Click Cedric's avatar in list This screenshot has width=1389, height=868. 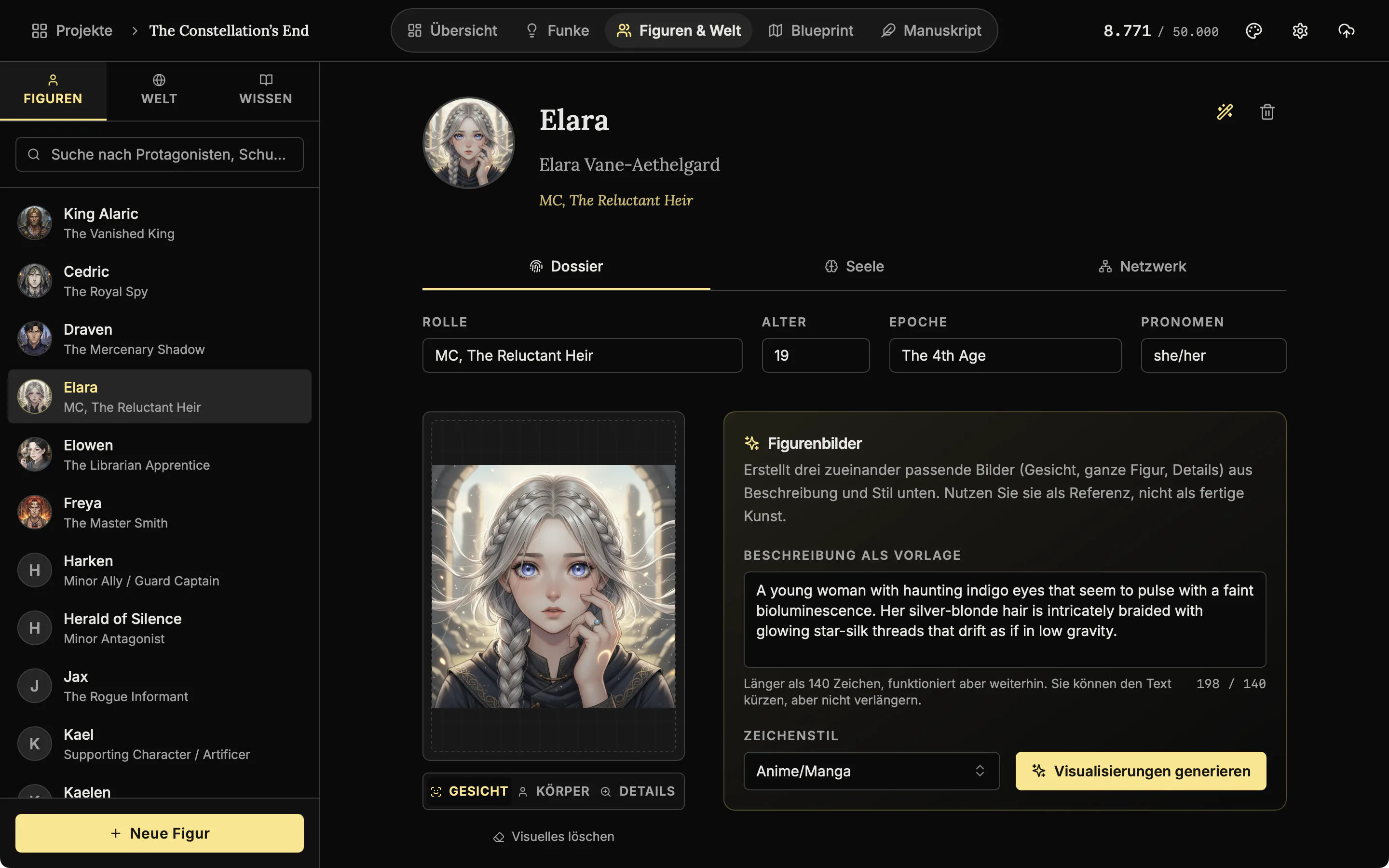click(34, 281)
